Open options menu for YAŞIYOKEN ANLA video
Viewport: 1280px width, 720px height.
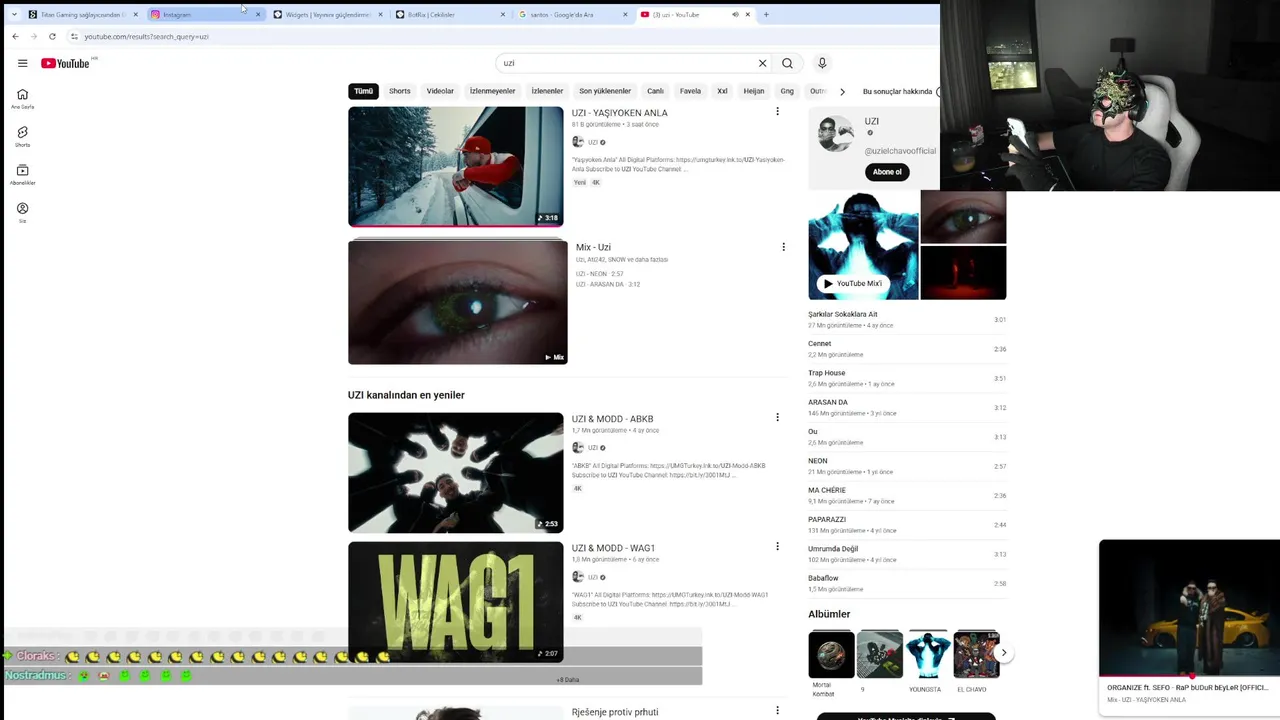777,112
